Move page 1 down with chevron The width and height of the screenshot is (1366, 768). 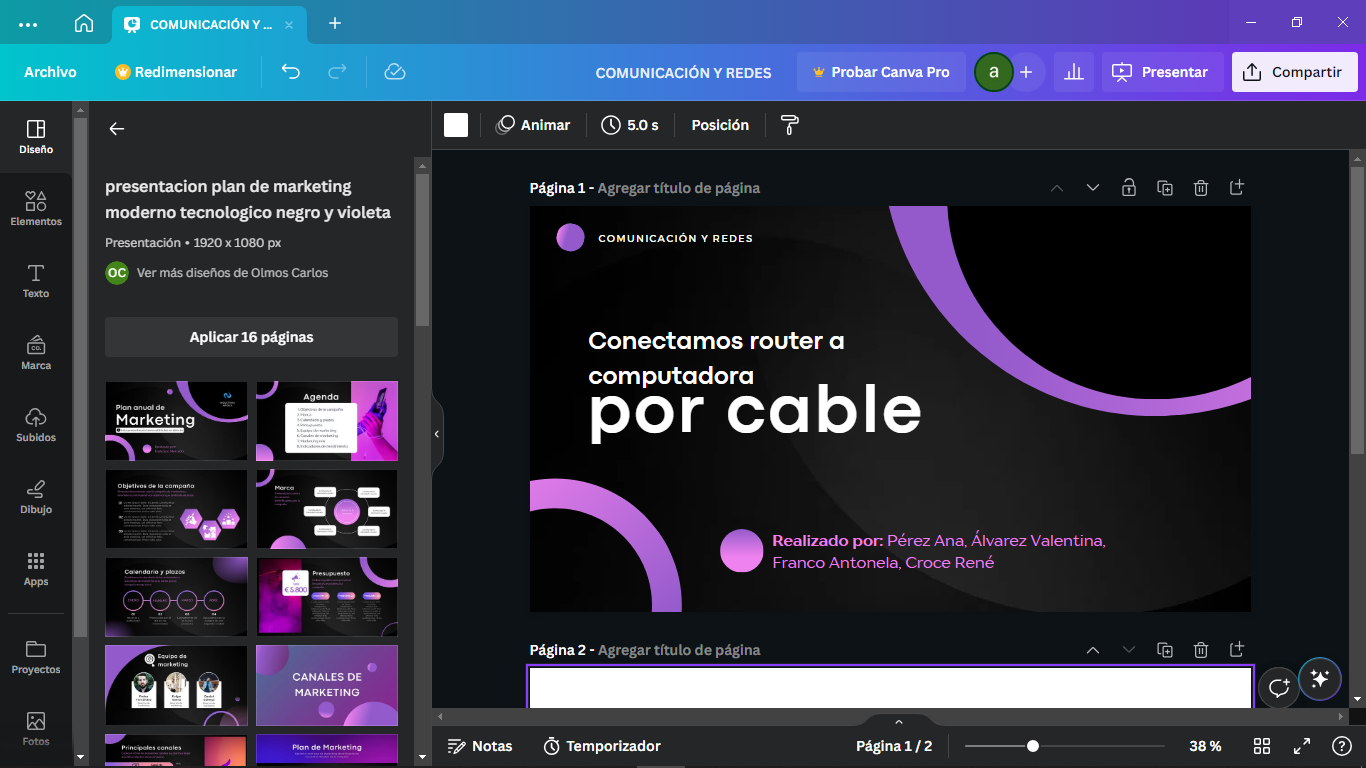(1093, 188)
